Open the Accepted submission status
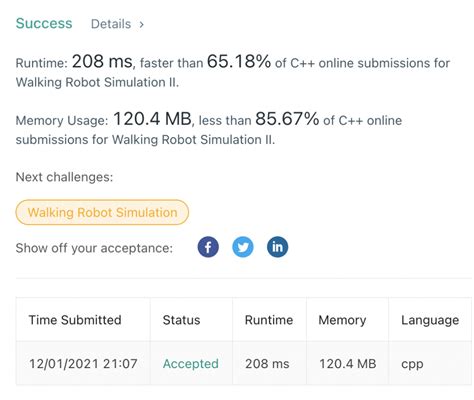Image resolution: width=474 pixels, height=400 pixels. pyautogui.click(x=191, y=363)
